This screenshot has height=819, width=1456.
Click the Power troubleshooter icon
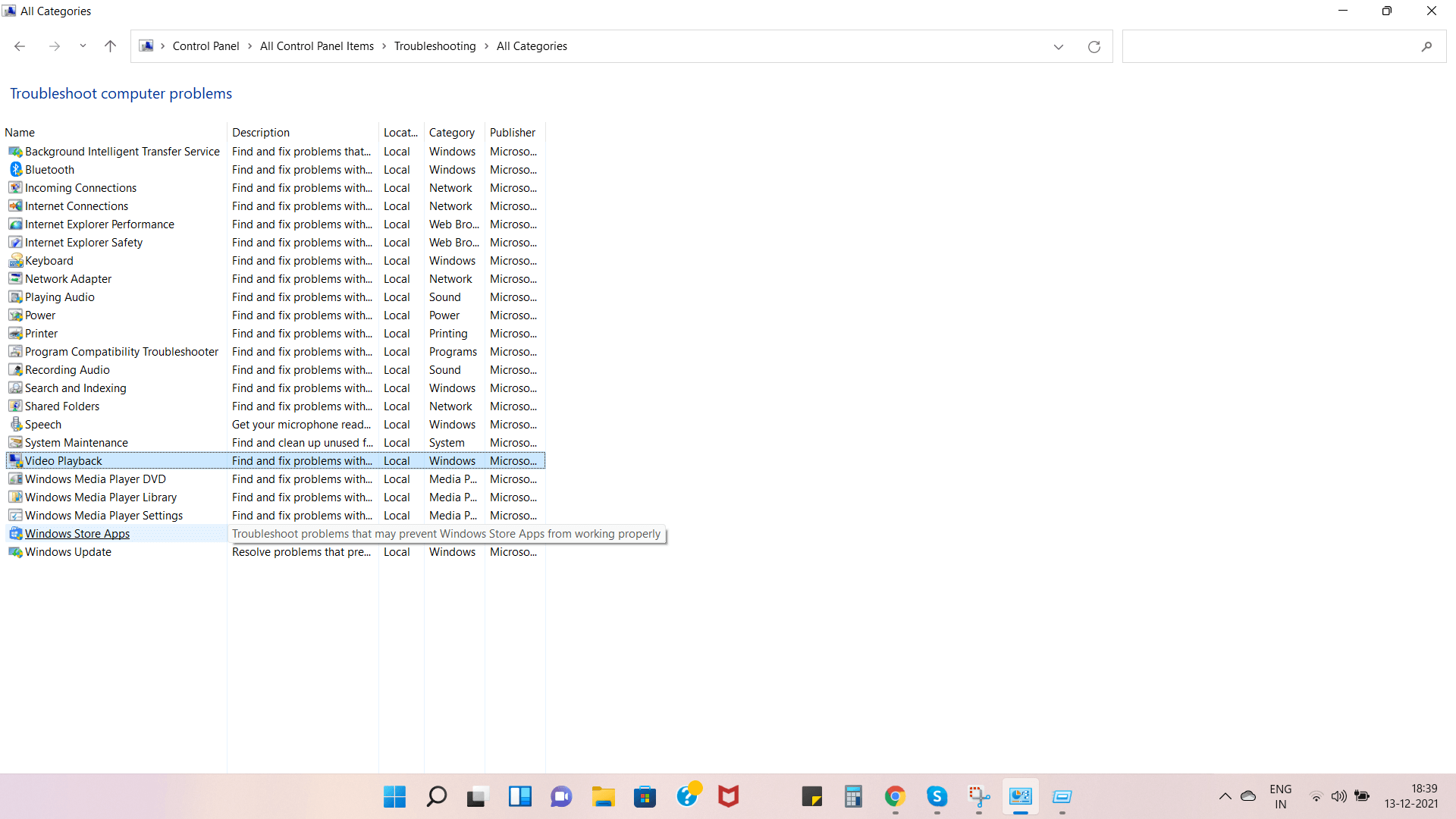(16, 315)
